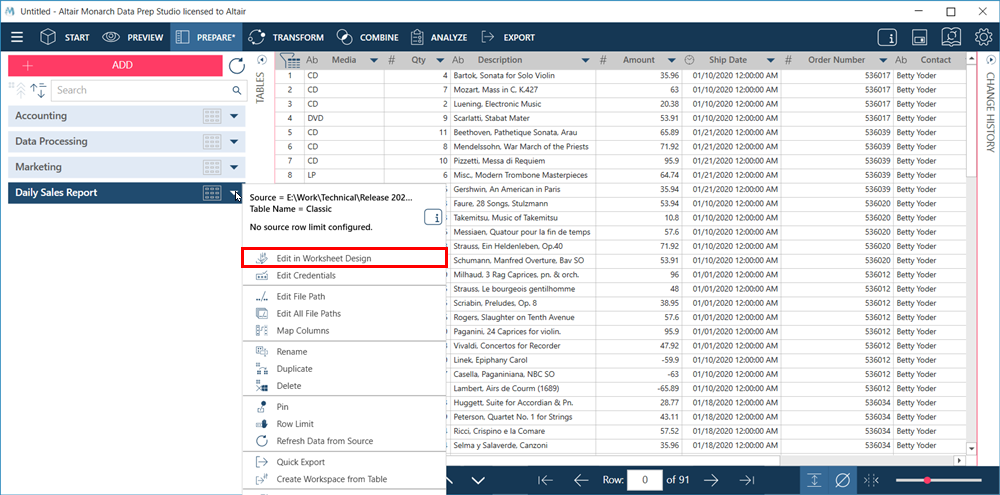The width and height of the screenshot is (1000, 495).
Task: Jump to last row arrow
Action: pos(747,480)
